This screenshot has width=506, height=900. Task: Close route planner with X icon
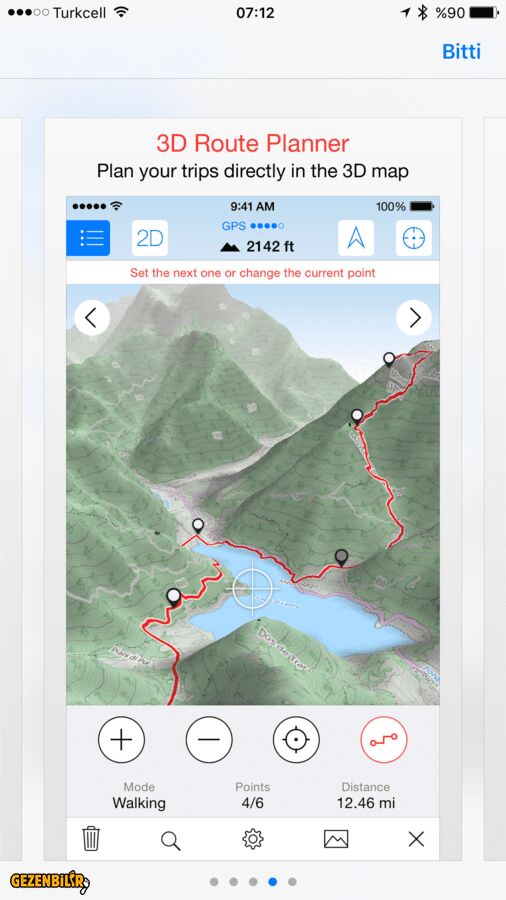[x=417, y=839]
